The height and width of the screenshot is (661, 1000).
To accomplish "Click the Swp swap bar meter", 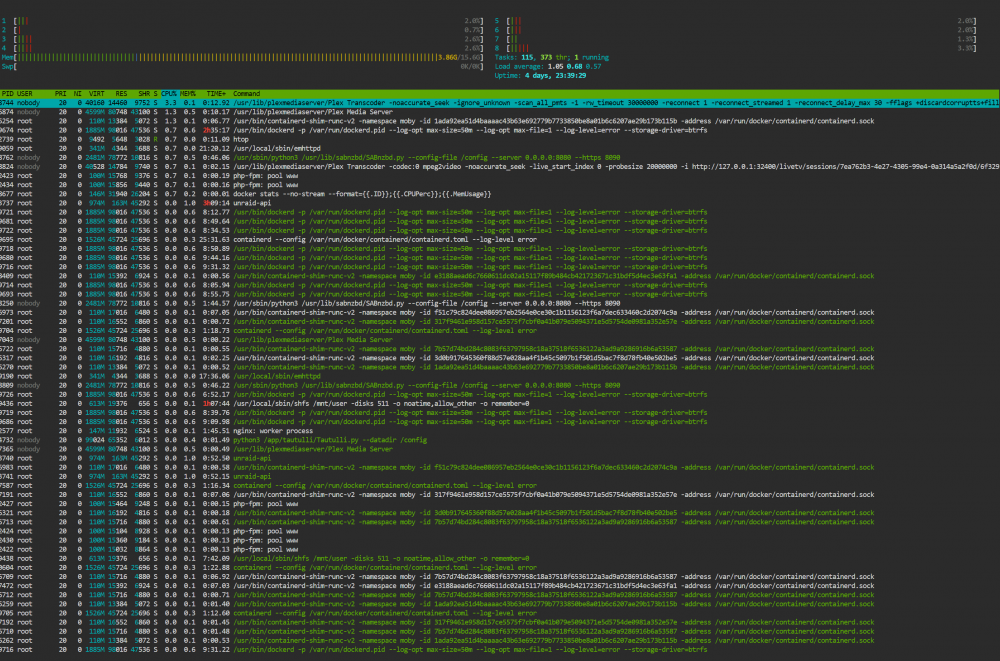I will click(242, 66).
